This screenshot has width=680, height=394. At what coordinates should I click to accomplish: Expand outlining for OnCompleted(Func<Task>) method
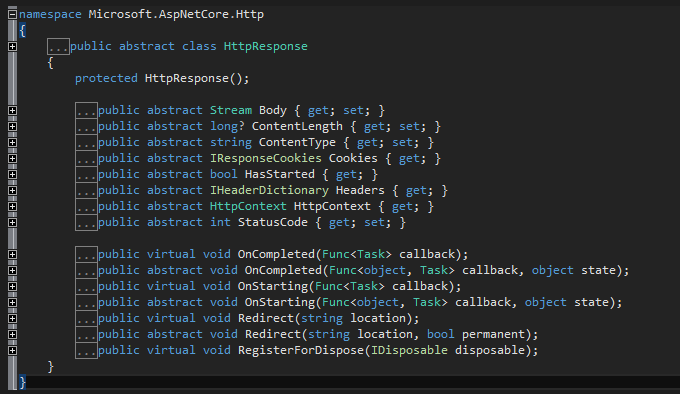(x=13, y=255)
